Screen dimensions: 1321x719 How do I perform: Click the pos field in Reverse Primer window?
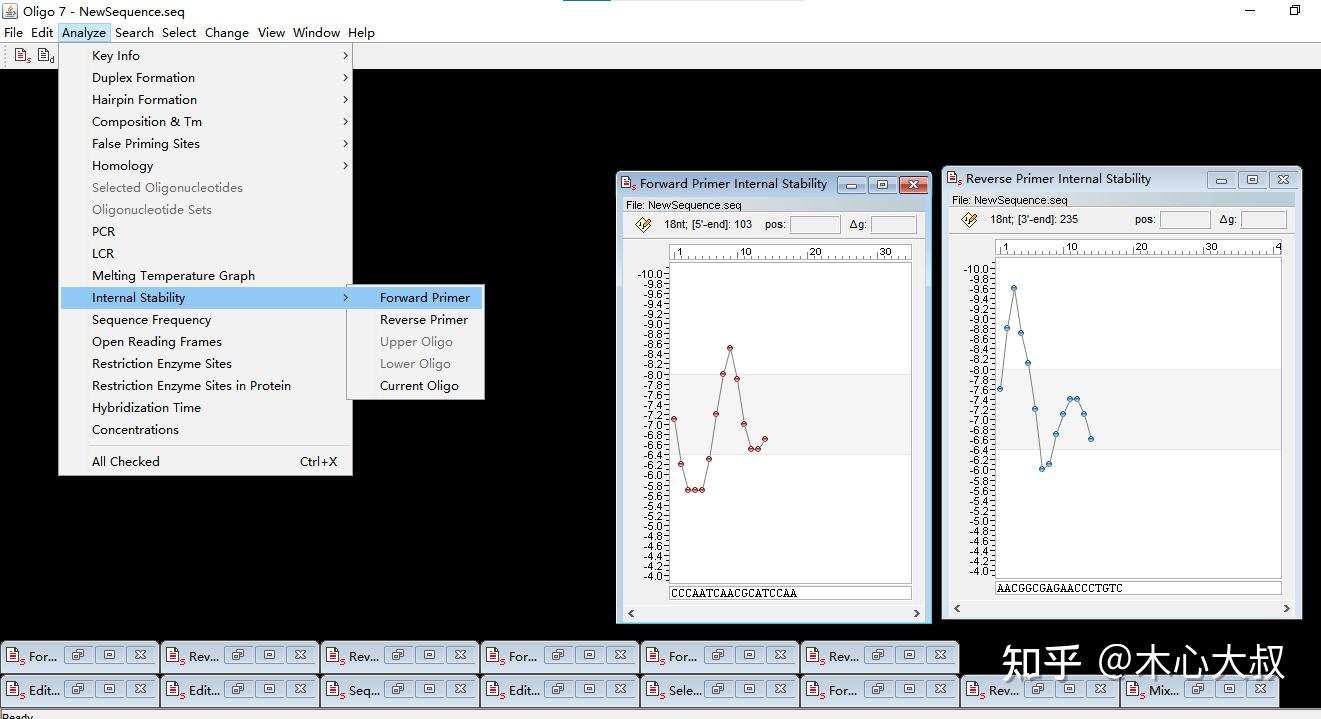click(1185, 220)
